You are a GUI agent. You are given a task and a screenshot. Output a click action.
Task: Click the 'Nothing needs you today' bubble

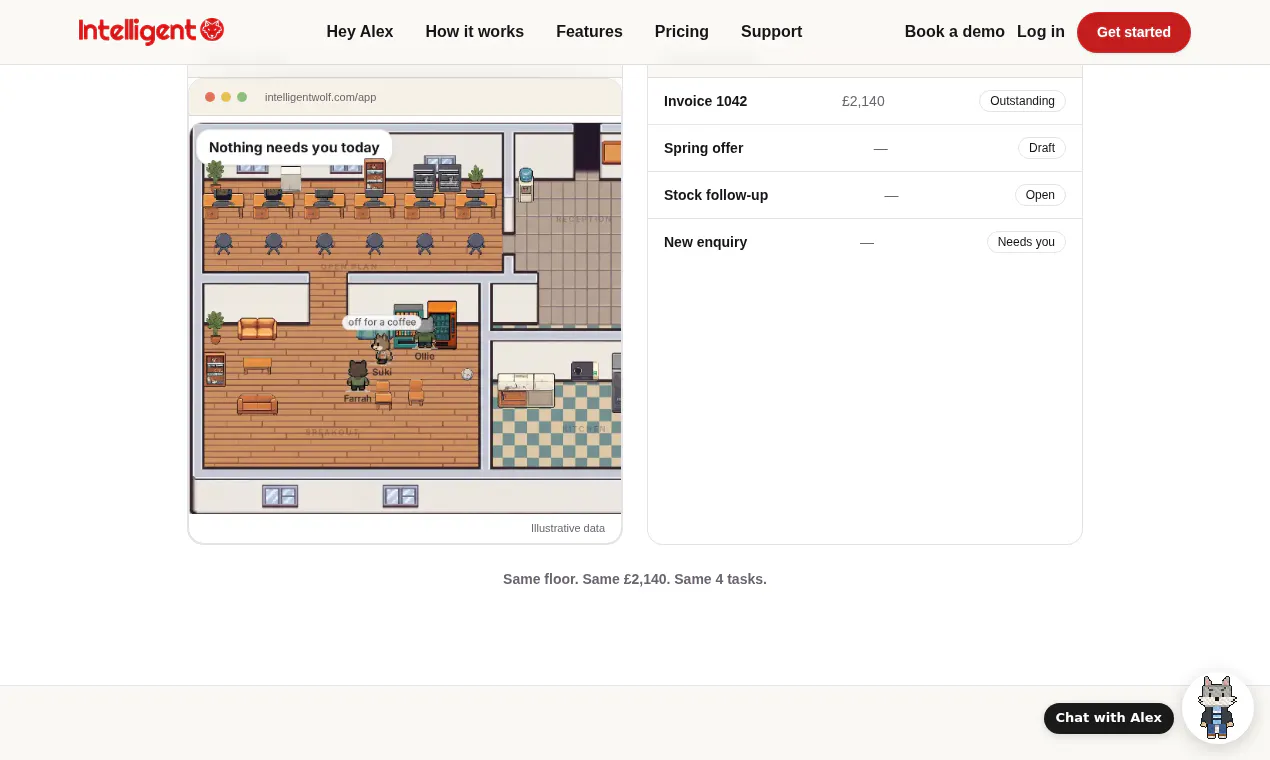[x=294, y=147]
